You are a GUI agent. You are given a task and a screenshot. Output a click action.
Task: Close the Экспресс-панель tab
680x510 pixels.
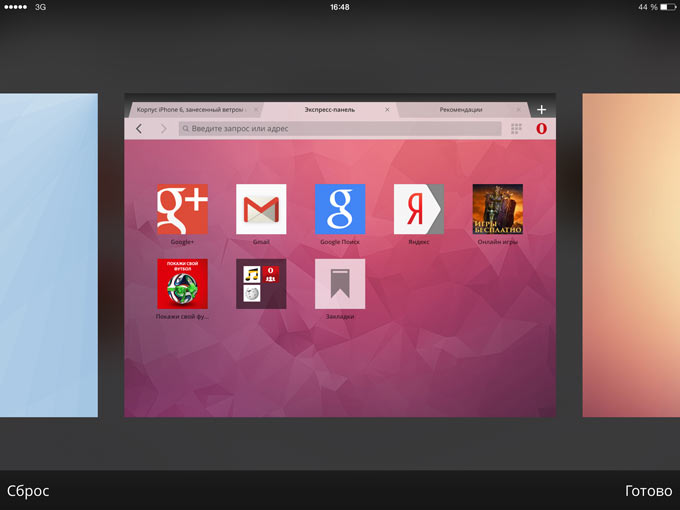pos(387,109)
